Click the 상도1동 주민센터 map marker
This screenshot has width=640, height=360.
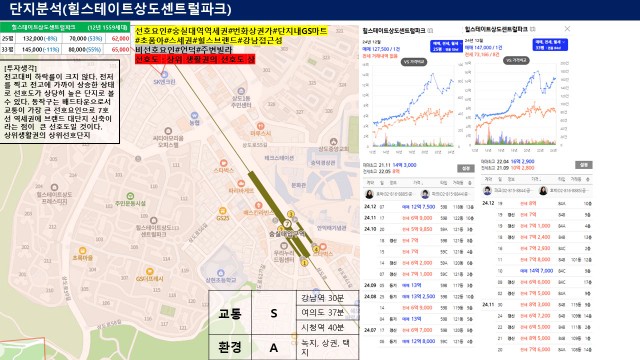pos(241,91)
